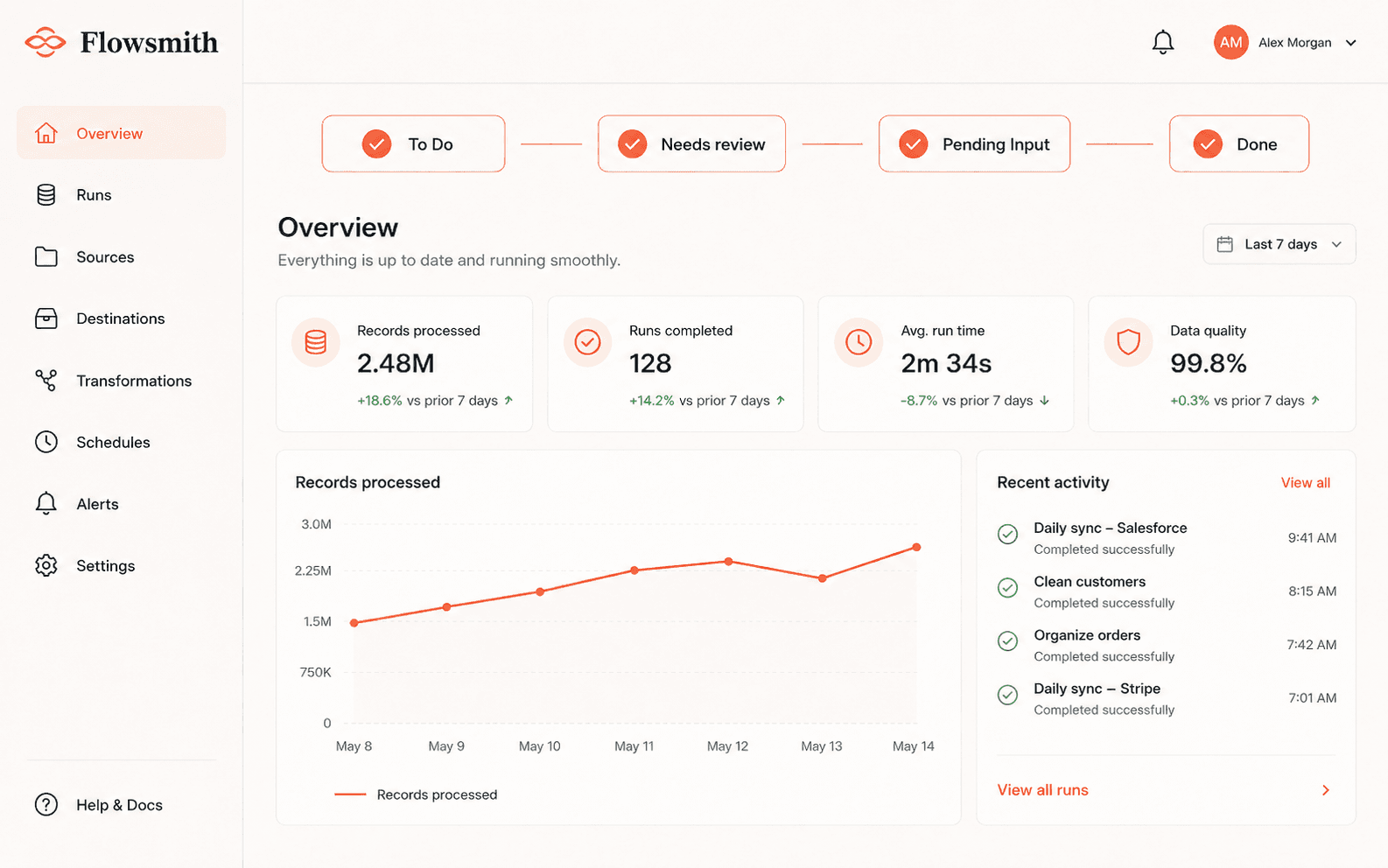This screenshot has width=1388, height=868.
Task: Click the View all link in Recent activity
Action: (x=1305, y=483)
